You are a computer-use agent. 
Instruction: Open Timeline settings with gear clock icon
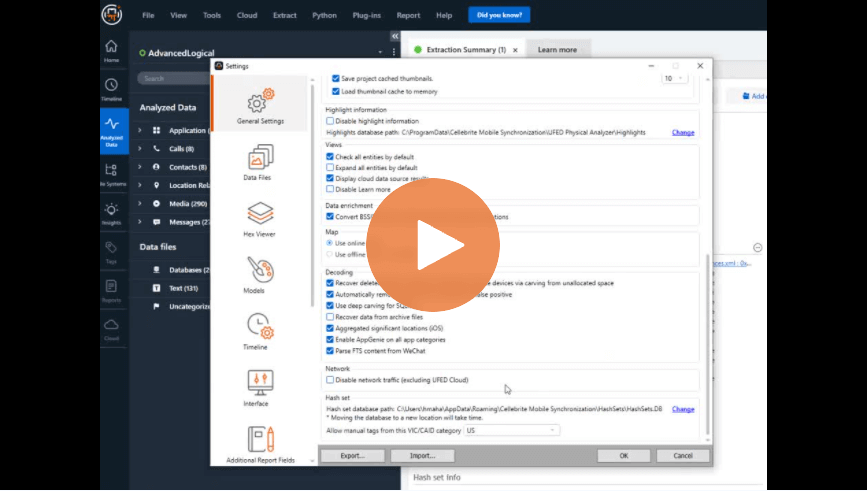(x=258, y=332)
